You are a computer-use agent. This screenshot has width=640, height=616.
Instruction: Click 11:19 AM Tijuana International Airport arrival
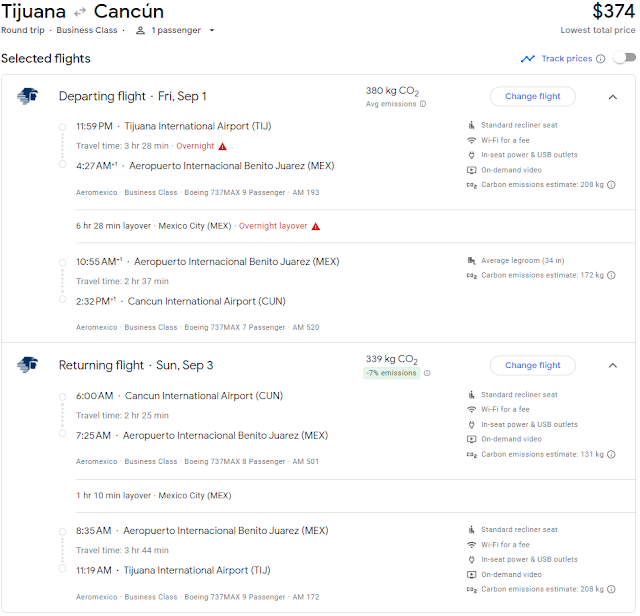[174, 572]
